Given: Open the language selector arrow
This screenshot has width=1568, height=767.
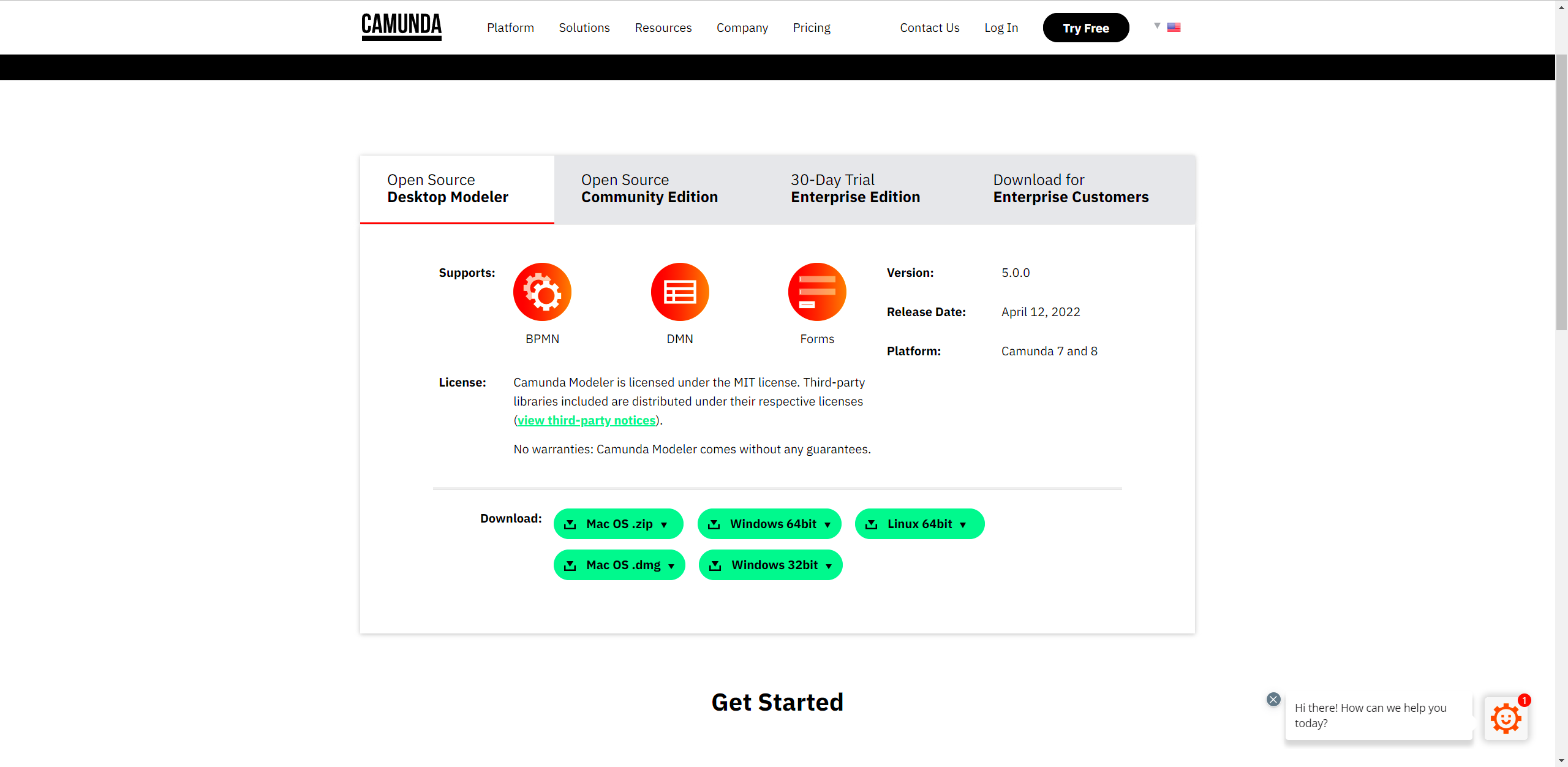Looking at the screenshot, I should point(1157,26).
